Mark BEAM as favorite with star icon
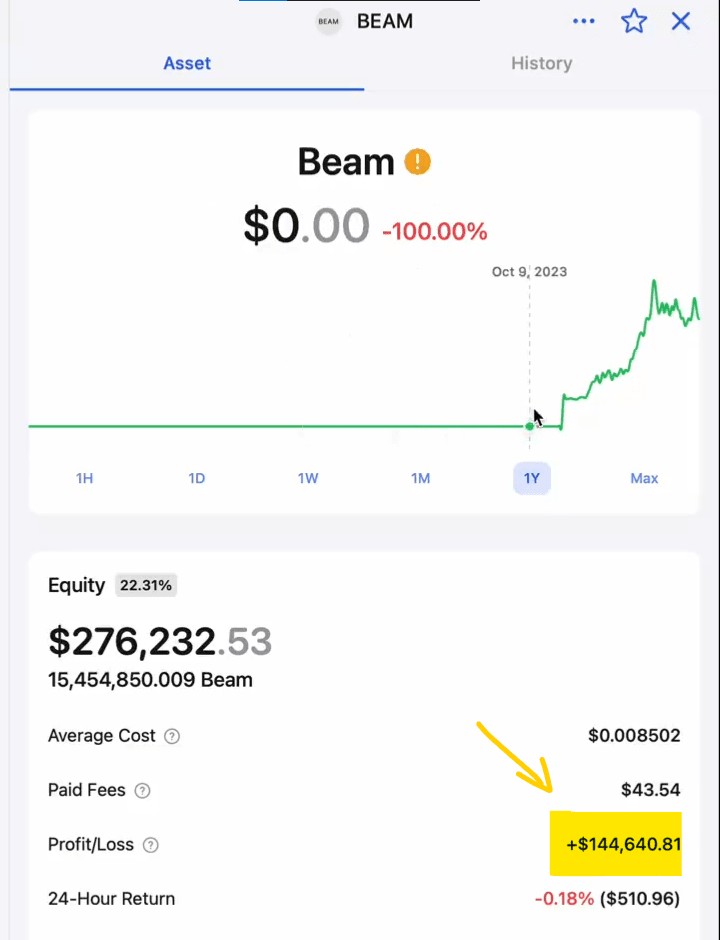Screen dimensions: 720x940 [634, 21]
